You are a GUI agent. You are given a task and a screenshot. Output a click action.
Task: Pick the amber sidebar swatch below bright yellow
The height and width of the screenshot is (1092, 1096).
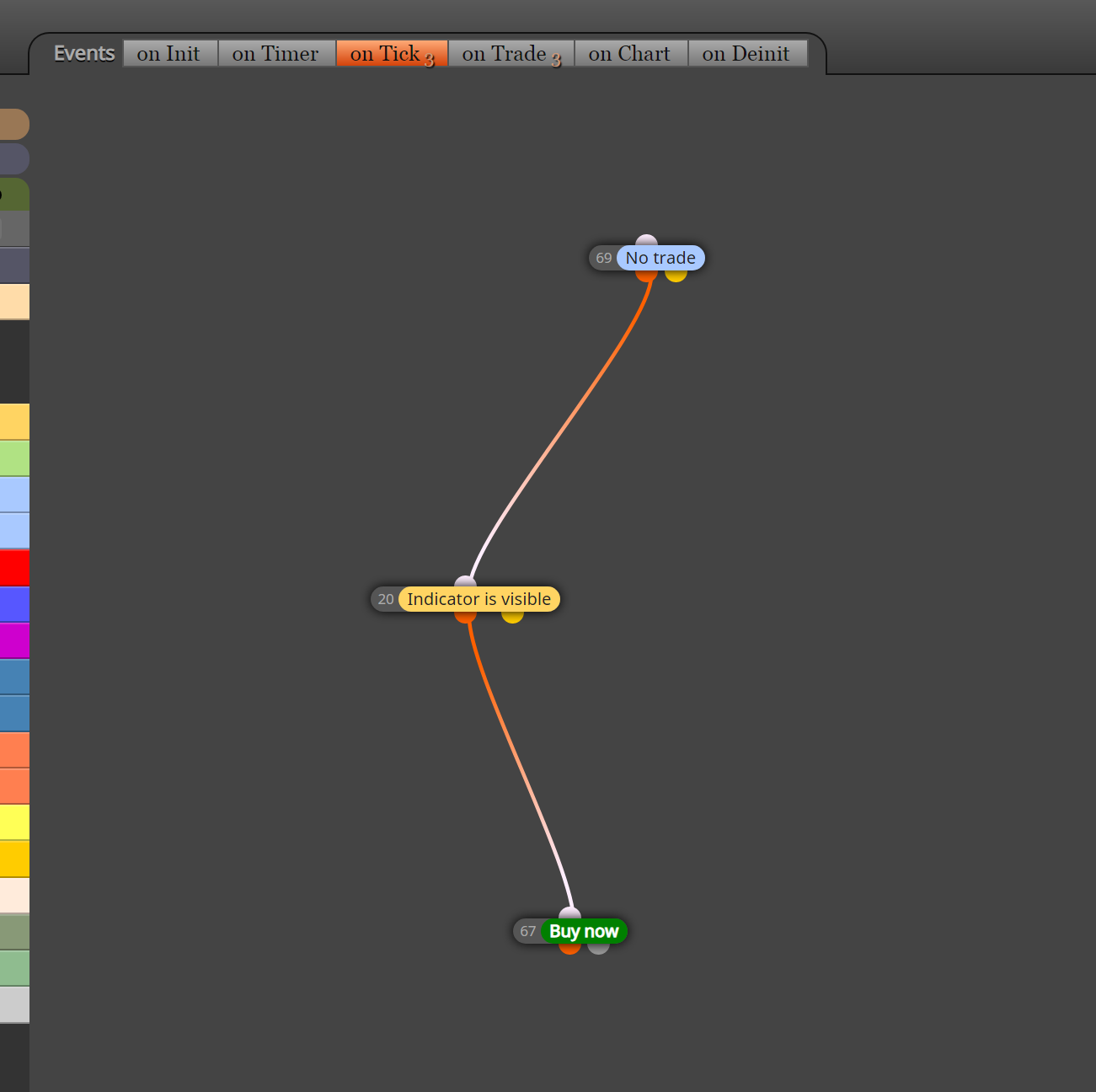[x=14, y=859]
